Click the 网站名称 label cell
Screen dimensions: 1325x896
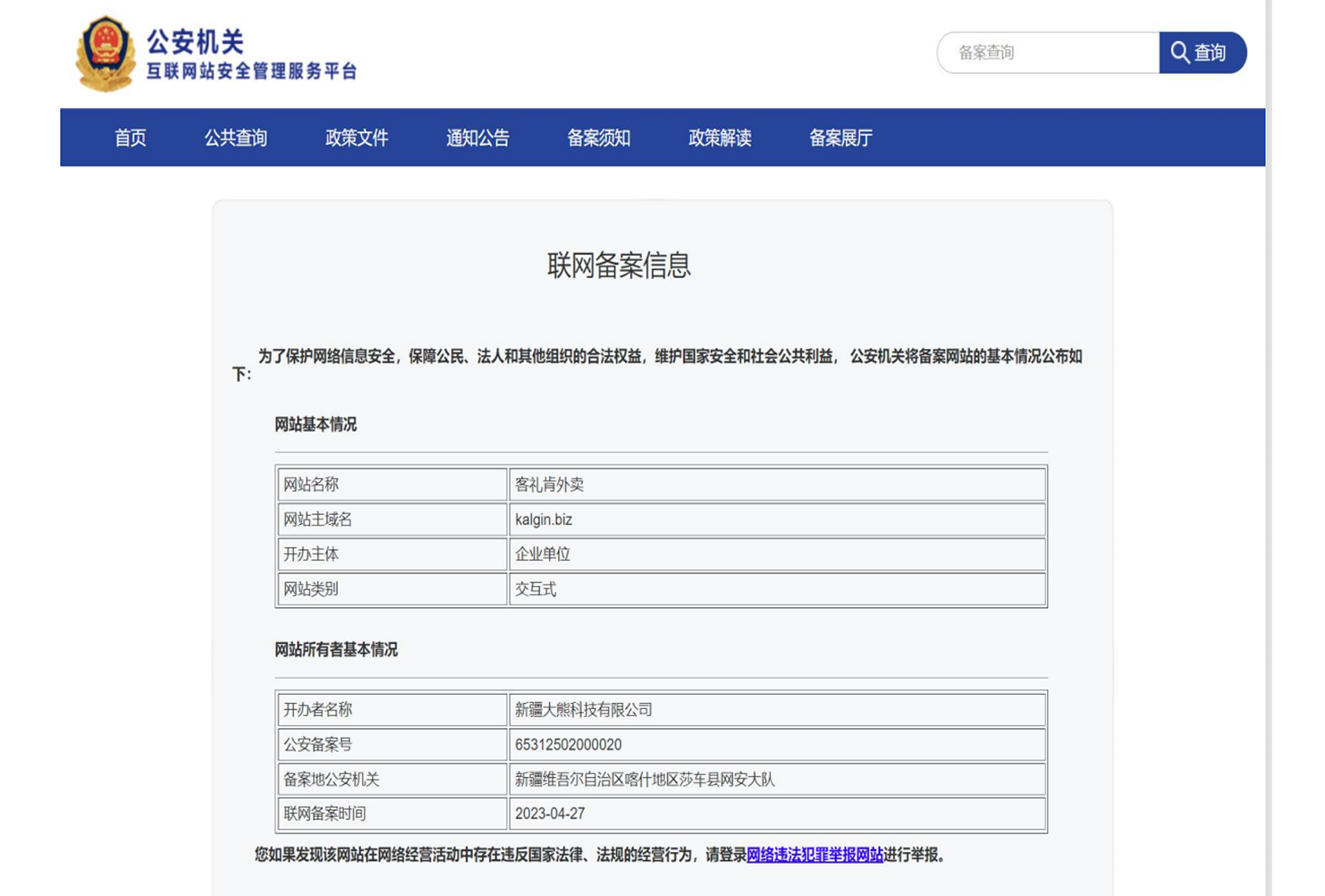click(392, 485)
